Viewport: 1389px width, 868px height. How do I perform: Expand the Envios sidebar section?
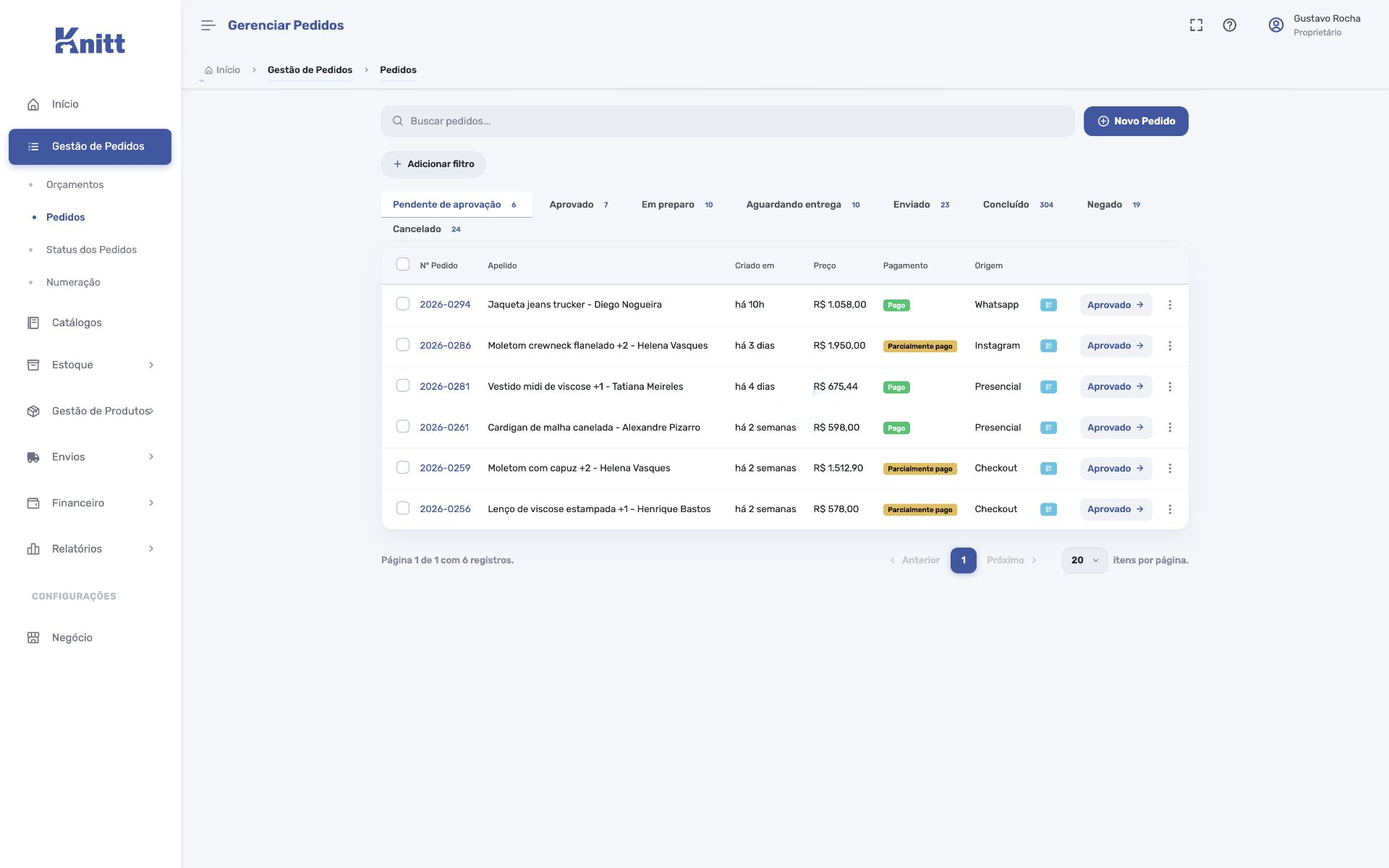(x=90, y=456)
